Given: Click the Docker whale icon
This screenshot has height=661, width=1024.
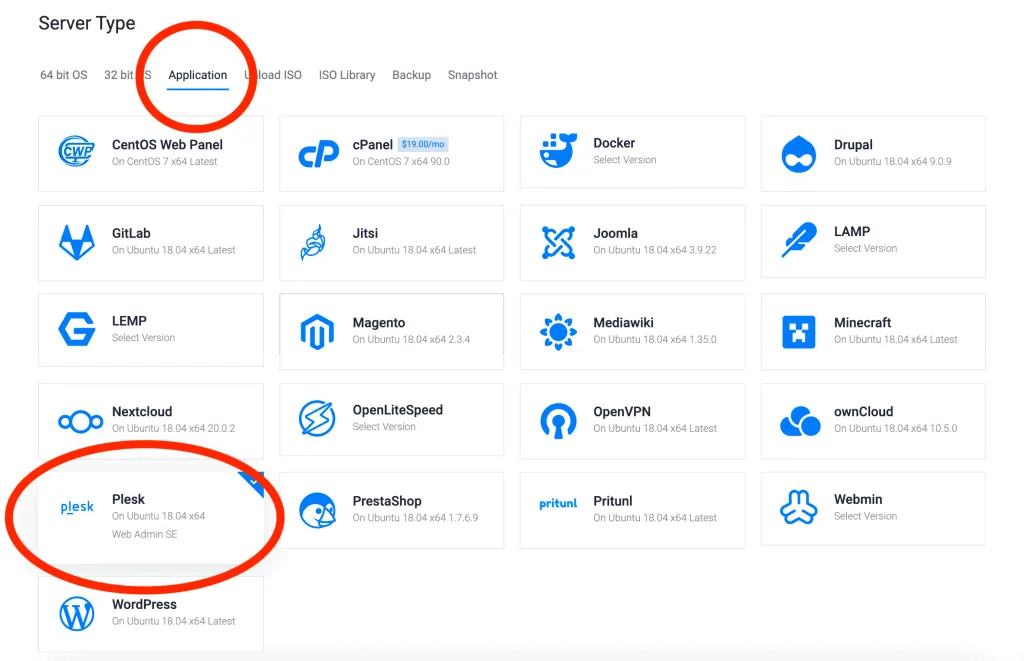Looking at the screenshot, I should tap(558, 151).
